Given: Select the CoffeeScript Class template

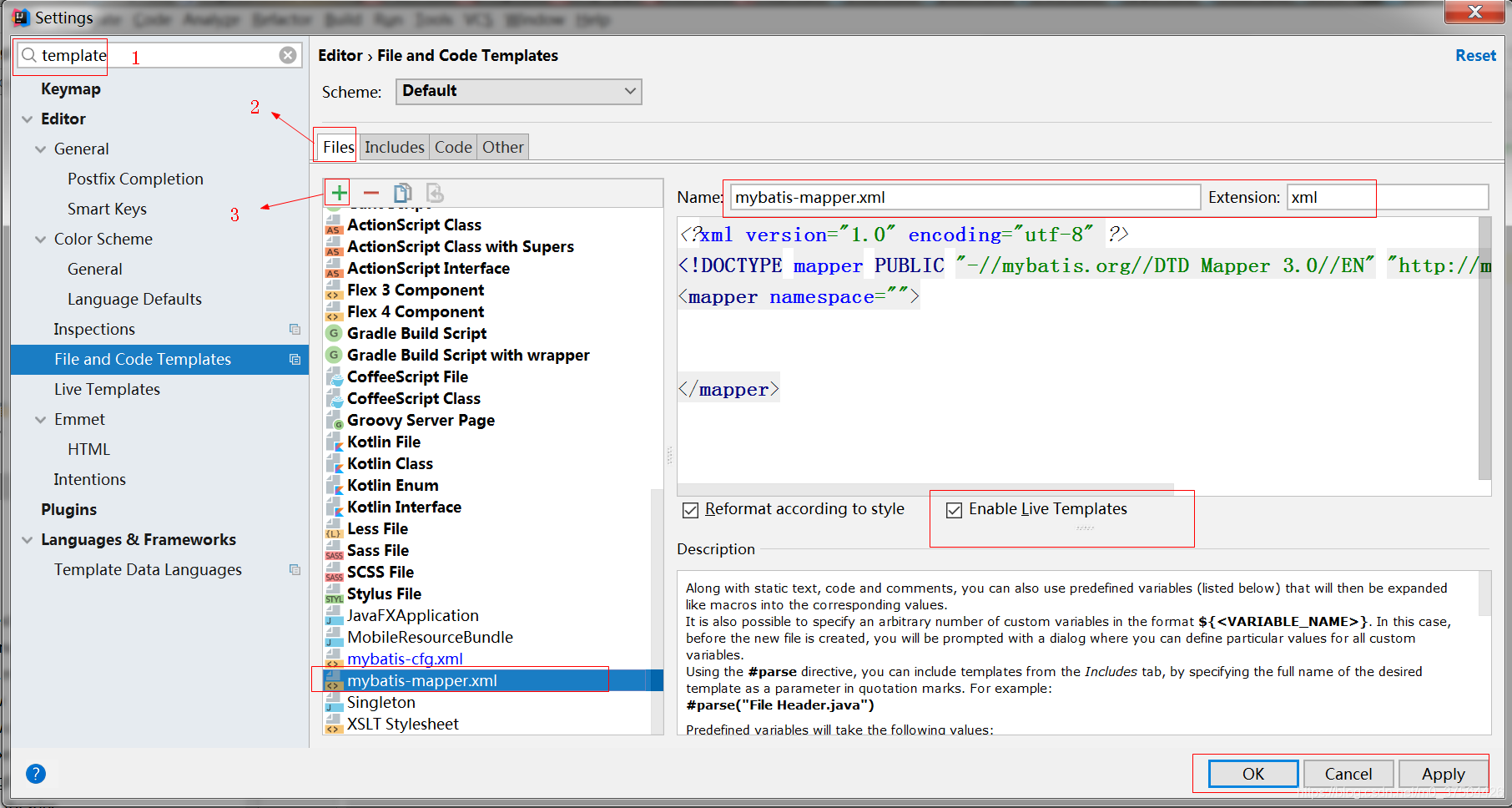Looking at the screenshot, I should (414, 399).
